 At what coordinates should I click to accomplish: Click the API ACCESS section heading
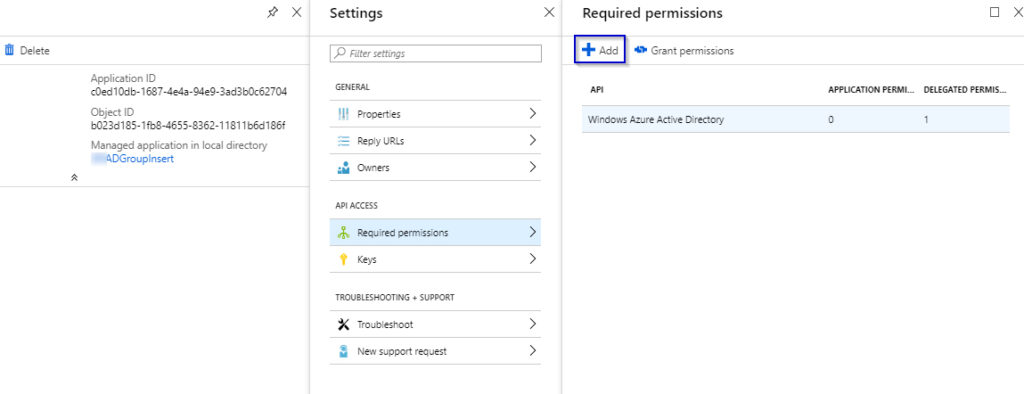tap(357, 205)
